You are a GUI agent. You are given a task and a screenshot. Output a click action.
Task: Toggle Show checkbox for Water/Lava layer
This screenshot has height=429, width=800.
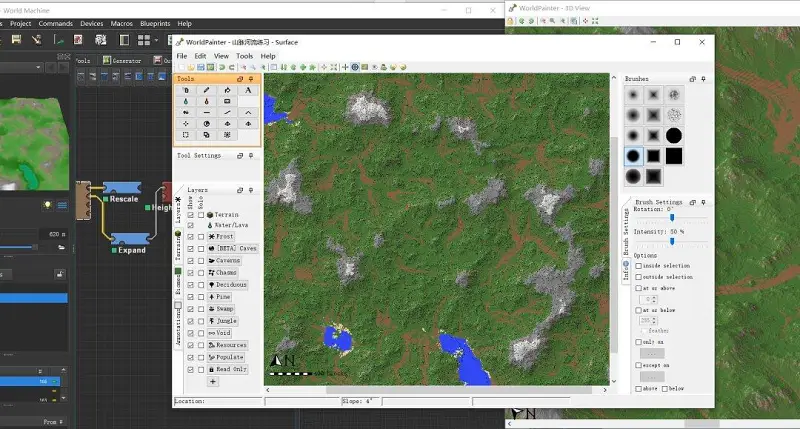coord(191,225)
